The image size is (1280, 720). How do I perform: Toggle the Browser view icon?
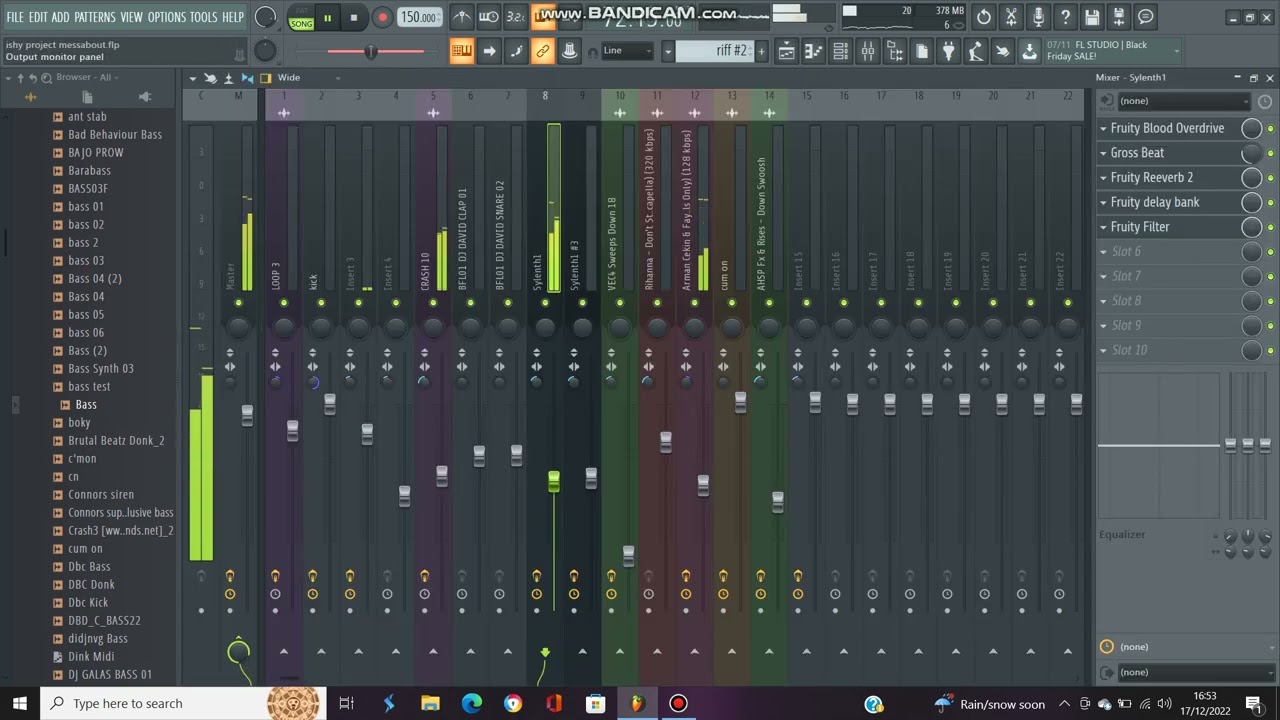pyautogui.click(x=895, y=51)
